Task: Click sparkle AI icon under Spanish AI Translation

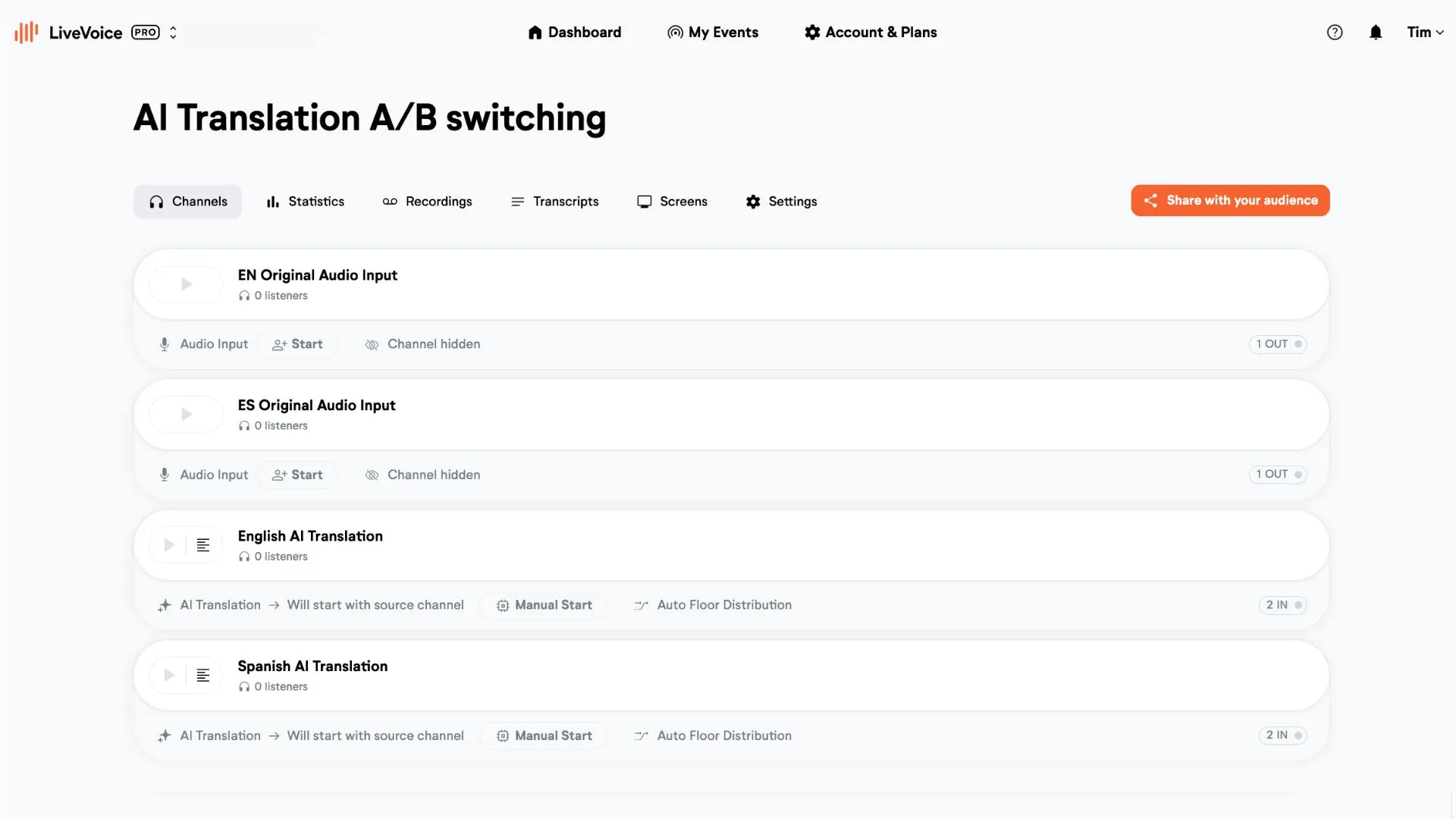Action: (x=164, y=736)
